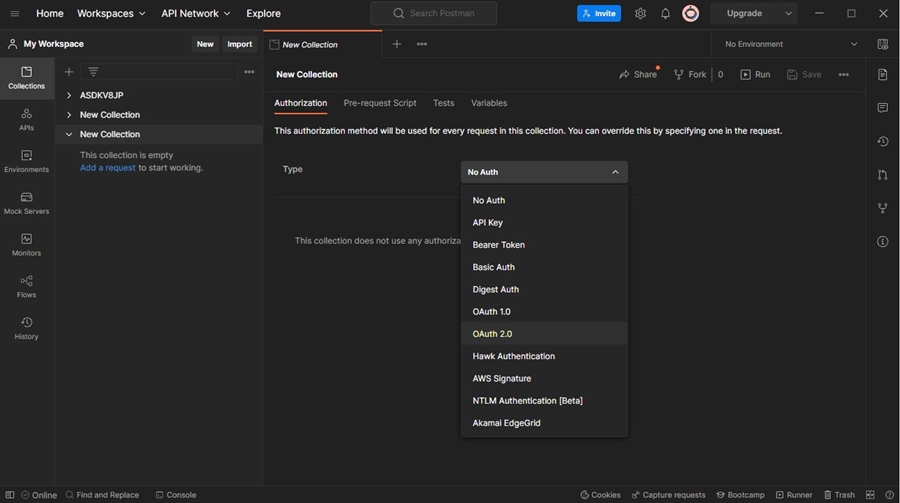Image resolution: width=900 pixels, height=503 pixels.
Task: Choose OAuth 2.0 option
Action: 544,334
